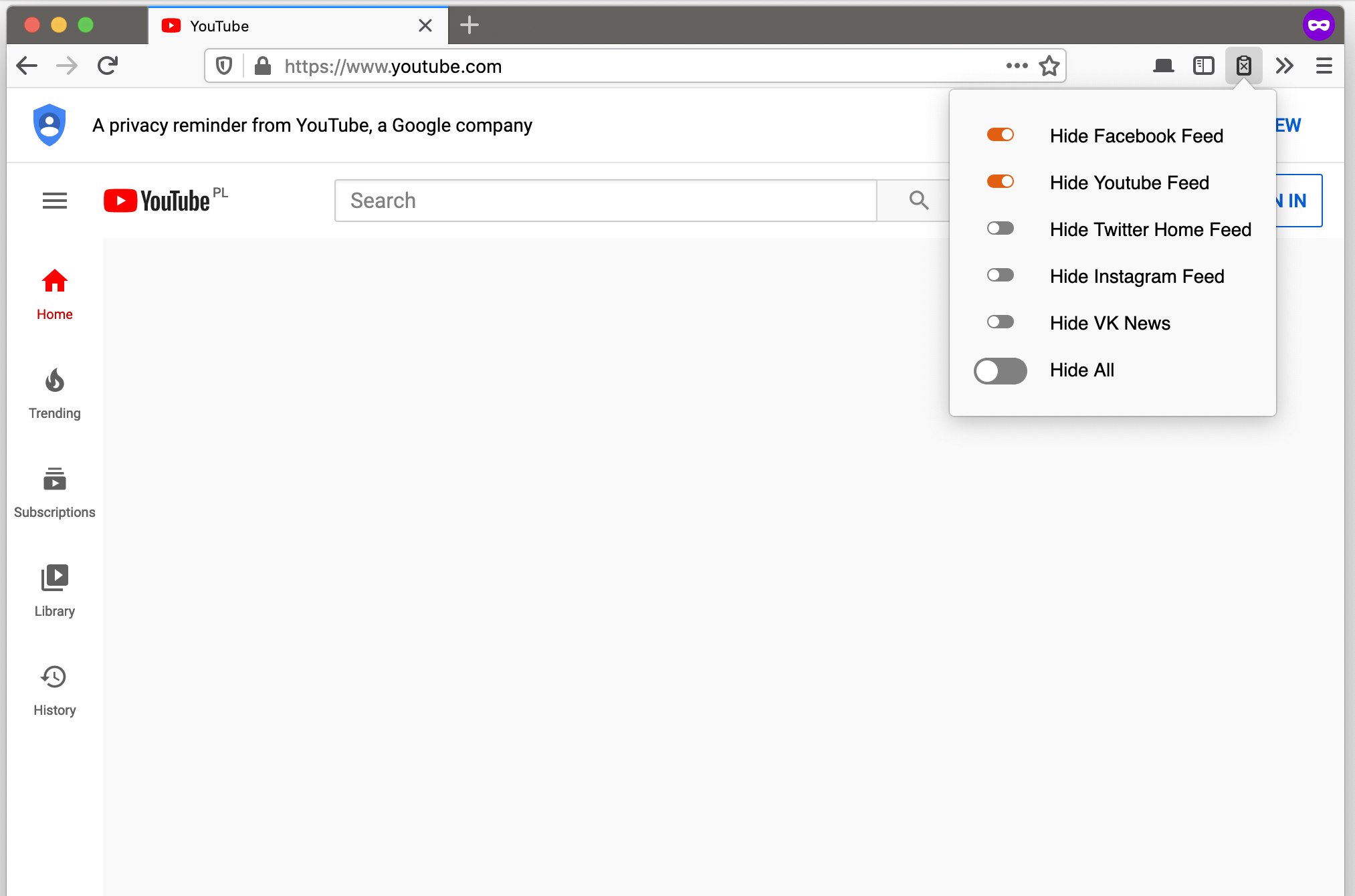Click the privacy reminder text
This screenshot has height=896, width=1355.
pyautogui.click(x=312, y=125)
